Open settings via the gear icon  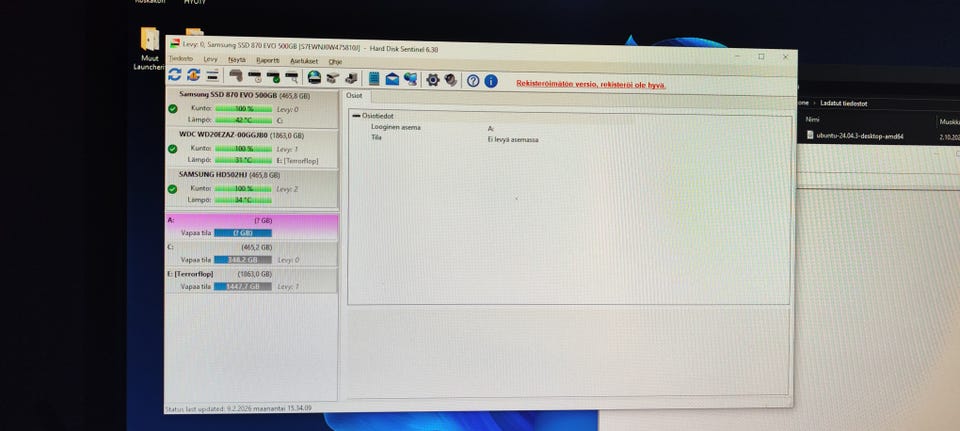click(x=433, y=80)
